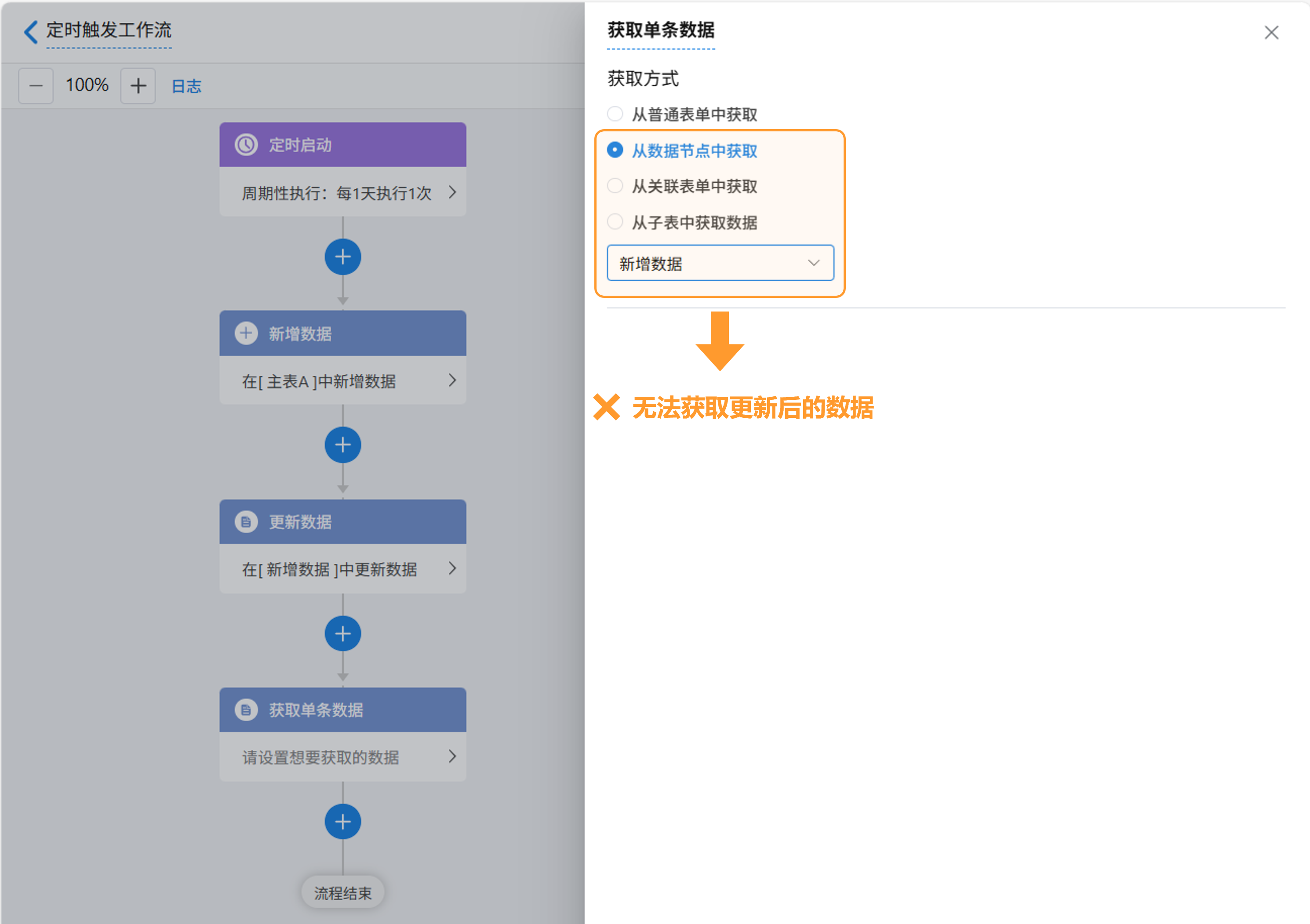Screen dimensions: 1310x924
Task: Click the back arrow beside 定时触发工作流
Action: coord(31,31)
